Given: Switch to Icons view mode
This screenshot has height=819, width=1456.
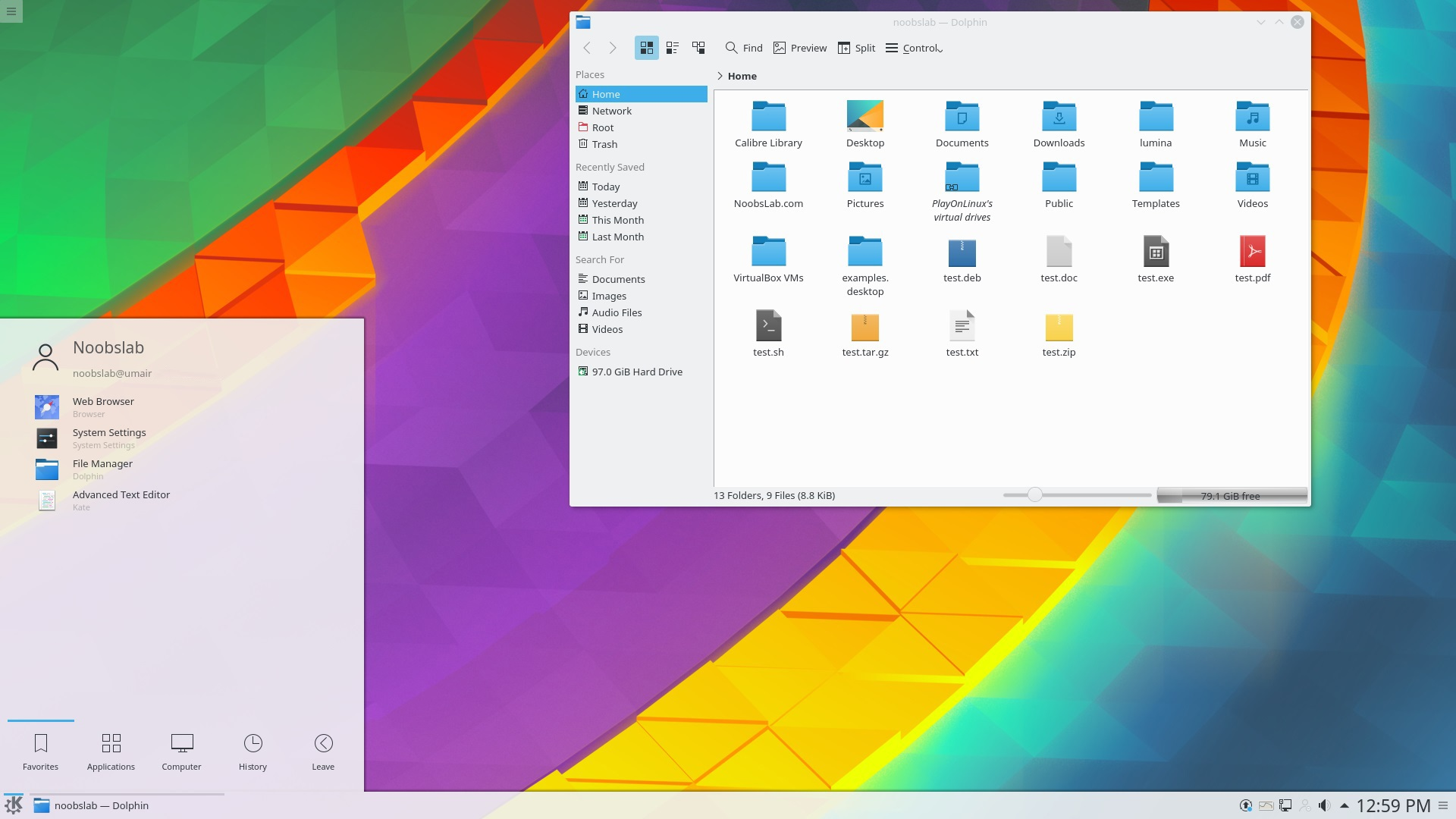Looking at the screenshot, I should point(646,48).
